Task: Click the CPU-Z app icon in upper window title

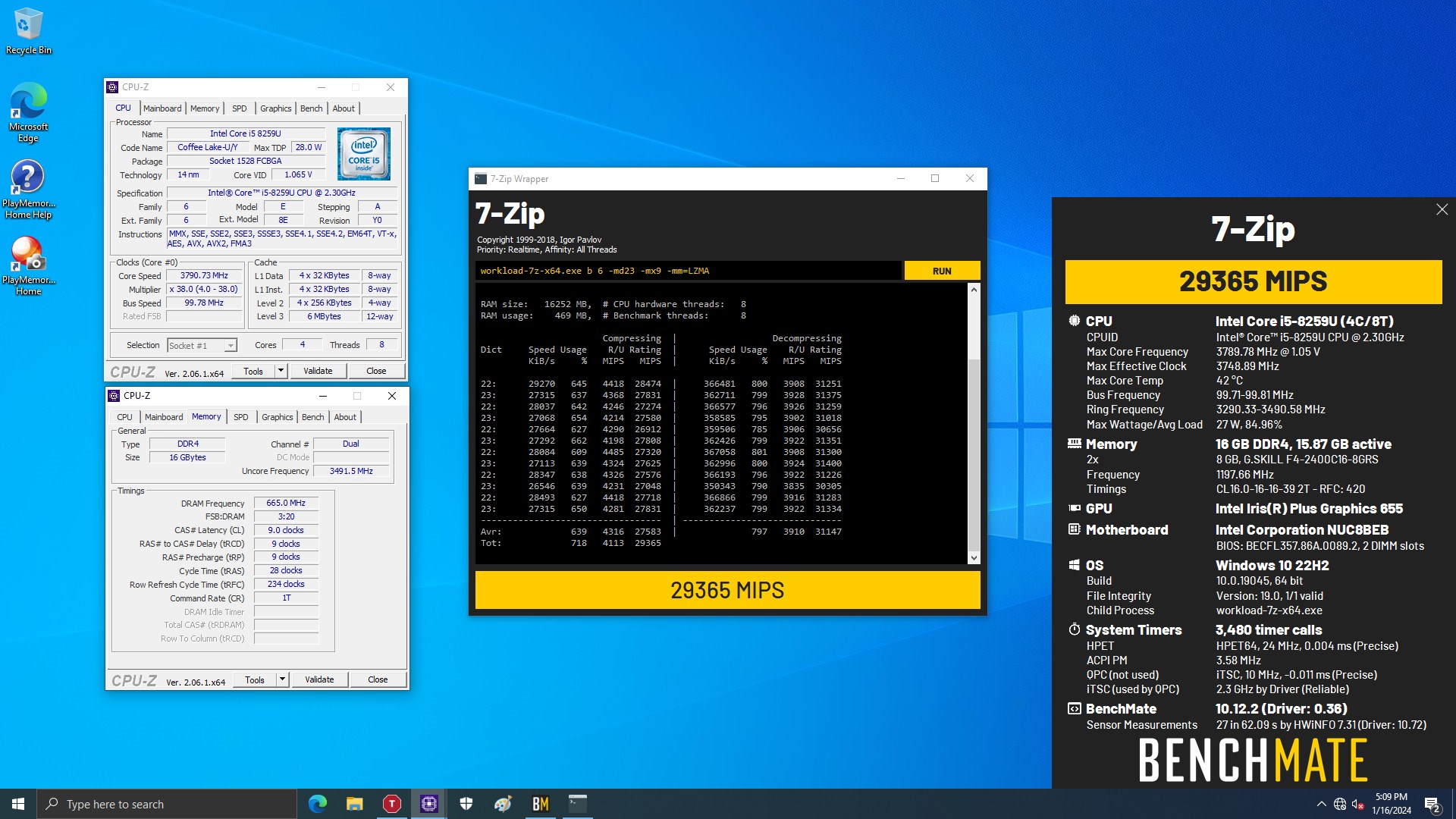Action: point(112,87)
